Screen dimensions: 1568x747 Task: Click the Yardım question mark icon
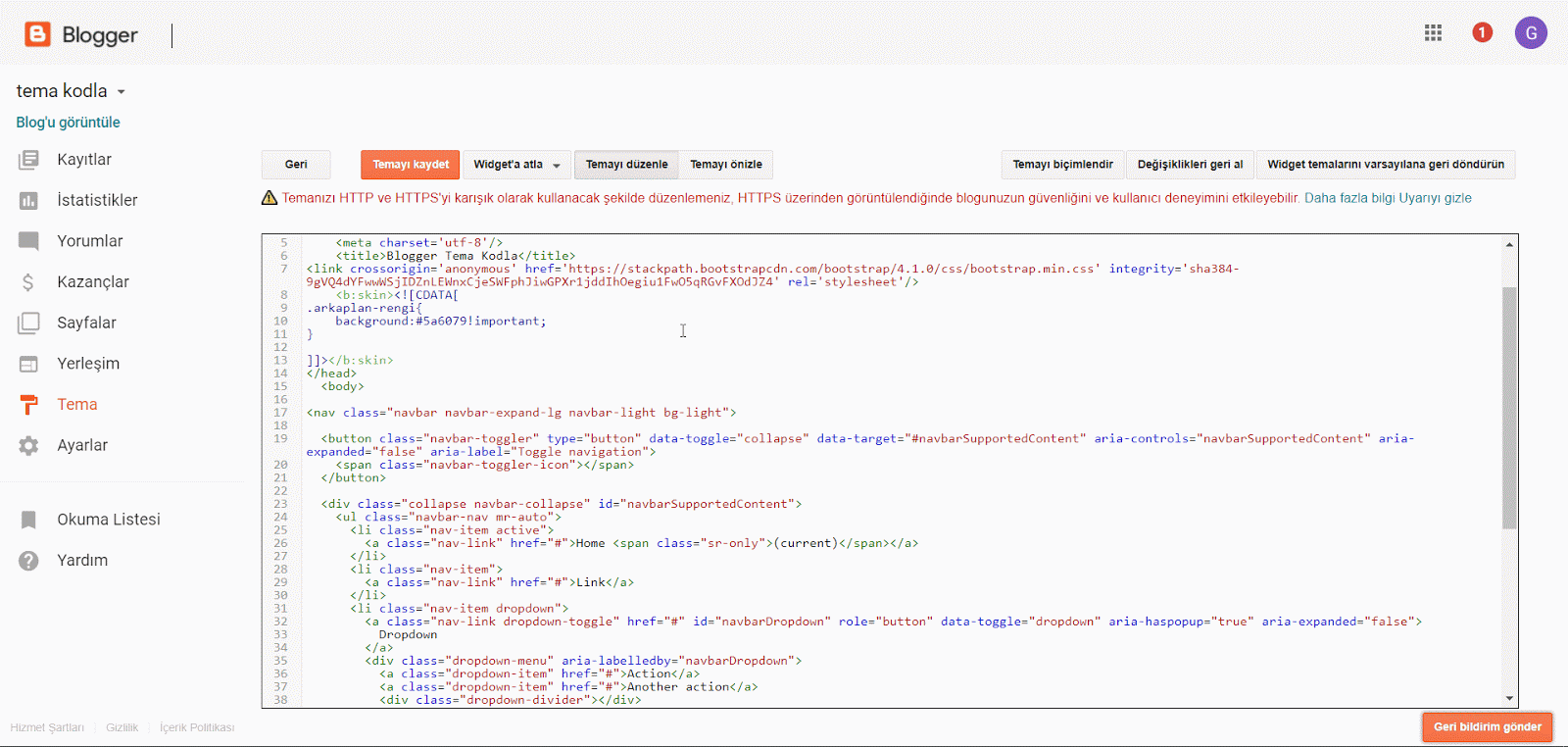pos(28,561)
